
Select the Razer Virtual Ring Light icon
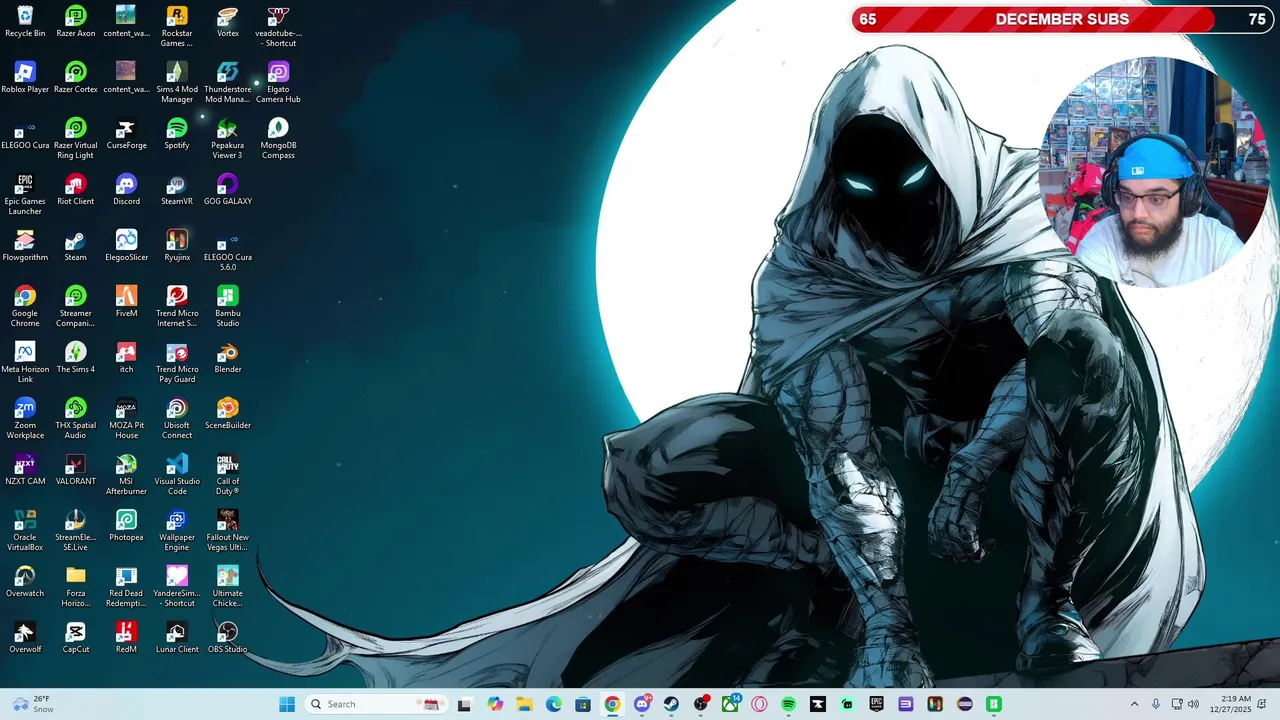tap(75, 139)
